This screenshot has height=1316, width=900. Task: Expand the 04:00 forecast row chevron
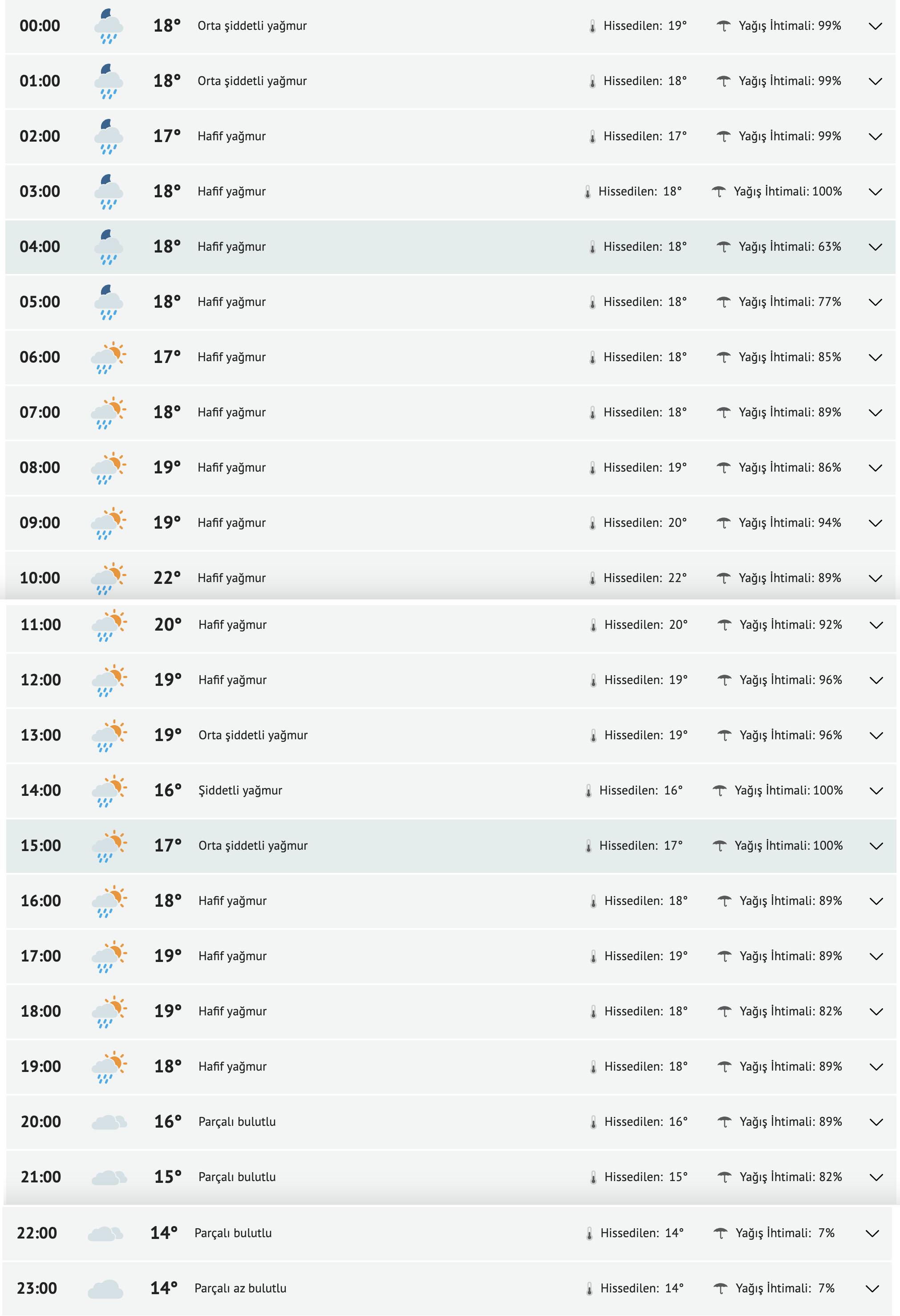click(x=875, y=247)
